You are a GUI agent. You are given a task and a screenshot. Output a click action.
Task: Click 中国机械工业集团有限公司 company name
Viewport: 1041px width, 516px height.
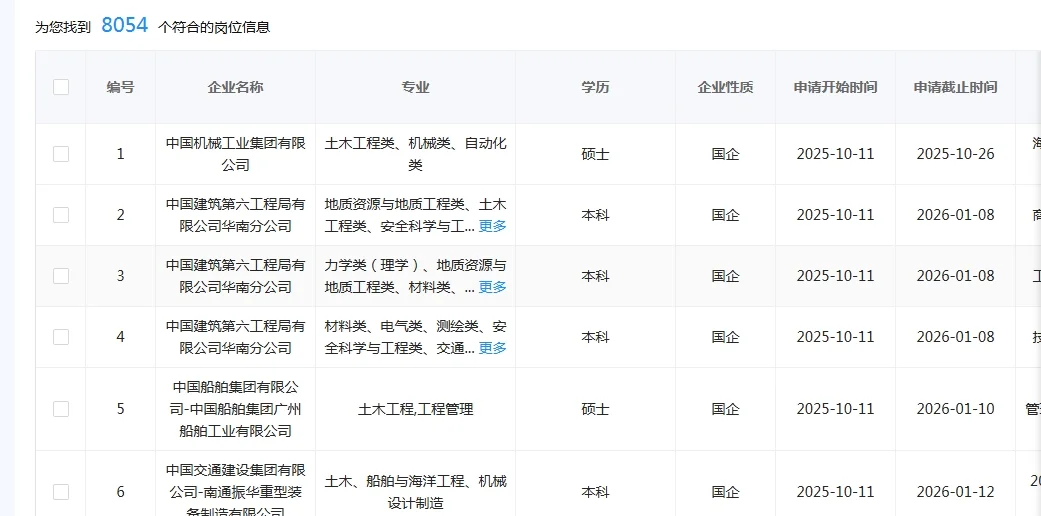pos(236,154)
